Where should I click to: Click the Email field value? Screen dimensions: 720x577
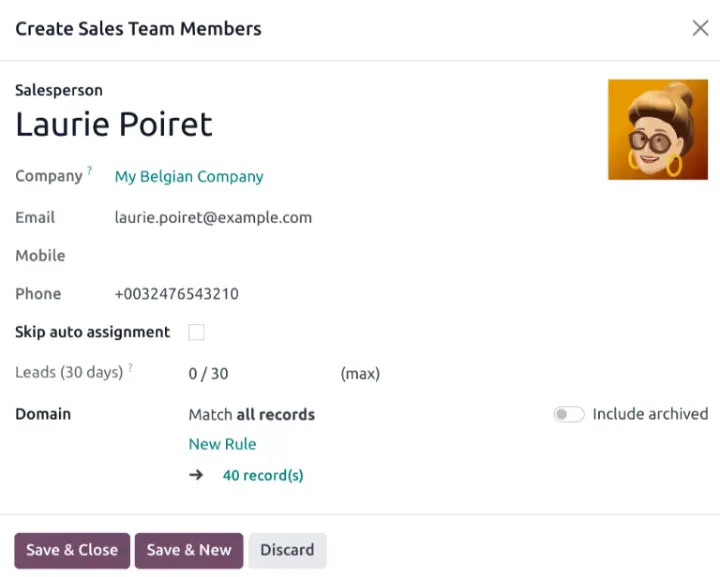[213, 217]
